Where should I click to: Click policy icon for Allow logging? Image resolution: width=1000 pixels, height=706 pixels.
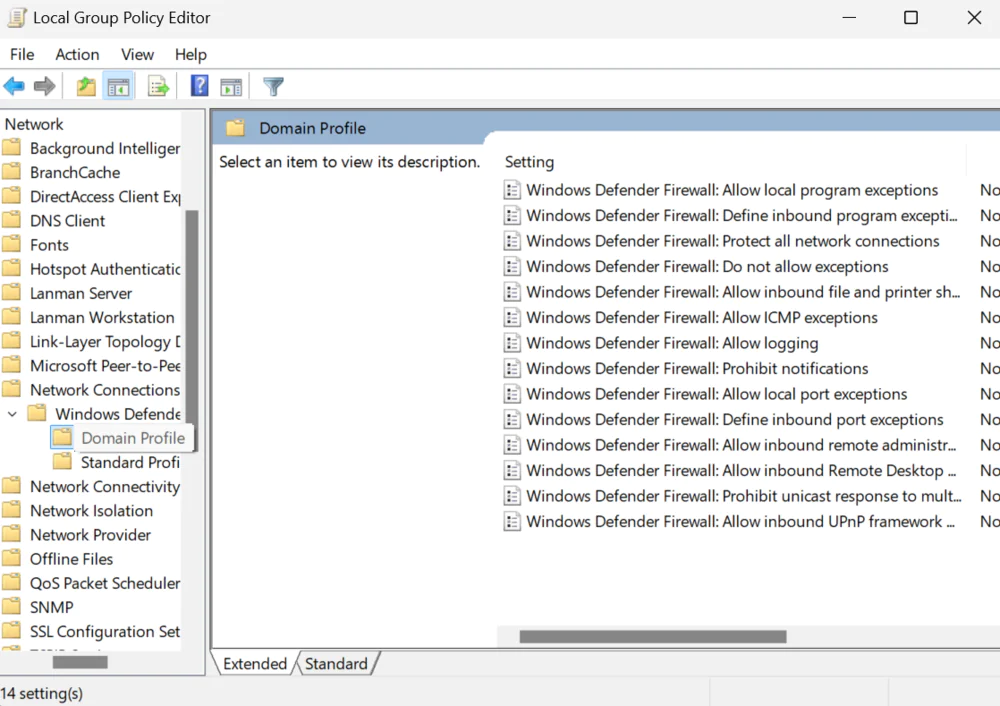(x=511, y=343)
